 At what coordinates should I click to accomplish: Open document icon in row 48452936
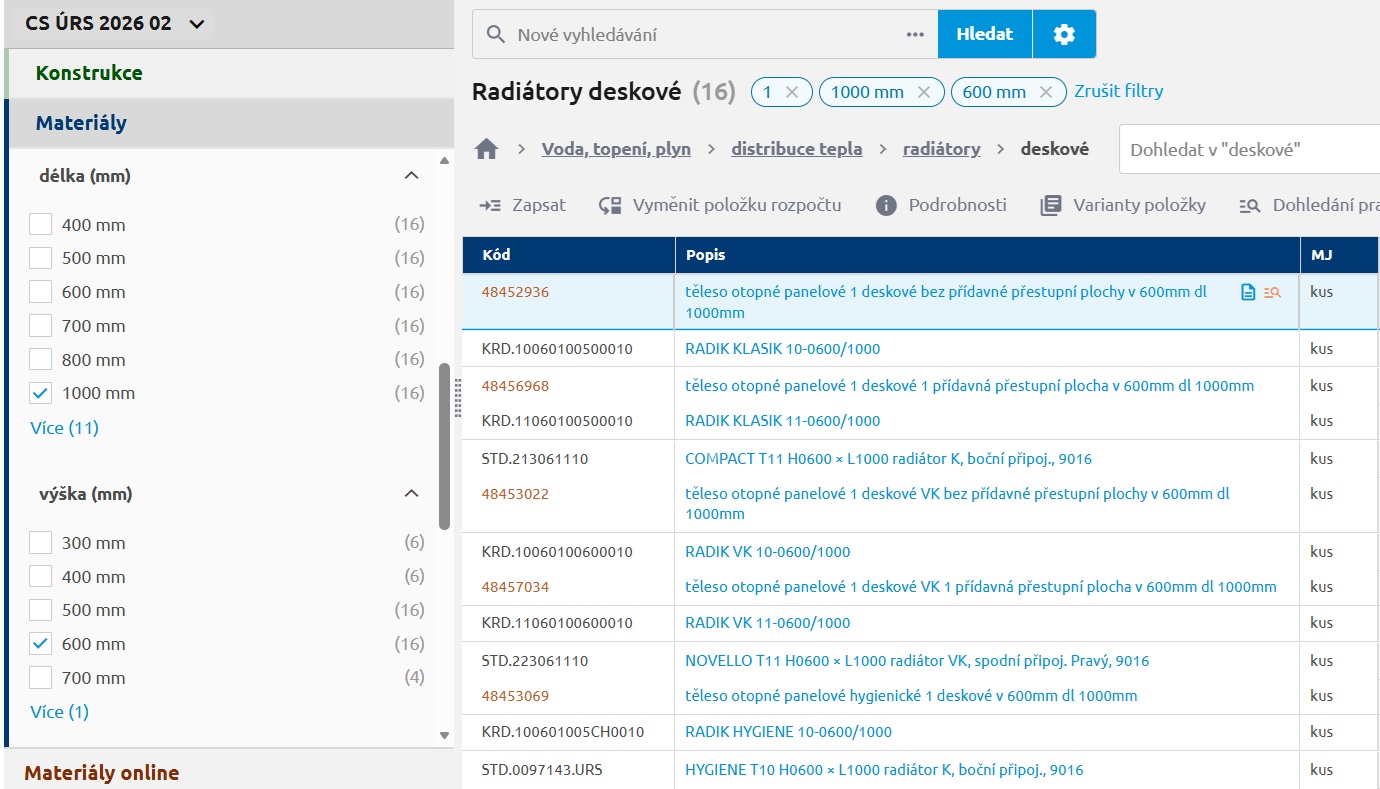coord(1248,292)
